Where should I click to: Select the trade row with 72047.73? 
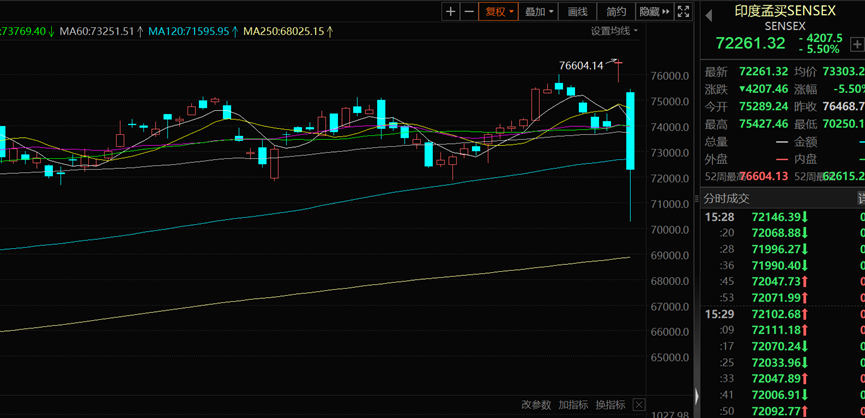point(783,282)
